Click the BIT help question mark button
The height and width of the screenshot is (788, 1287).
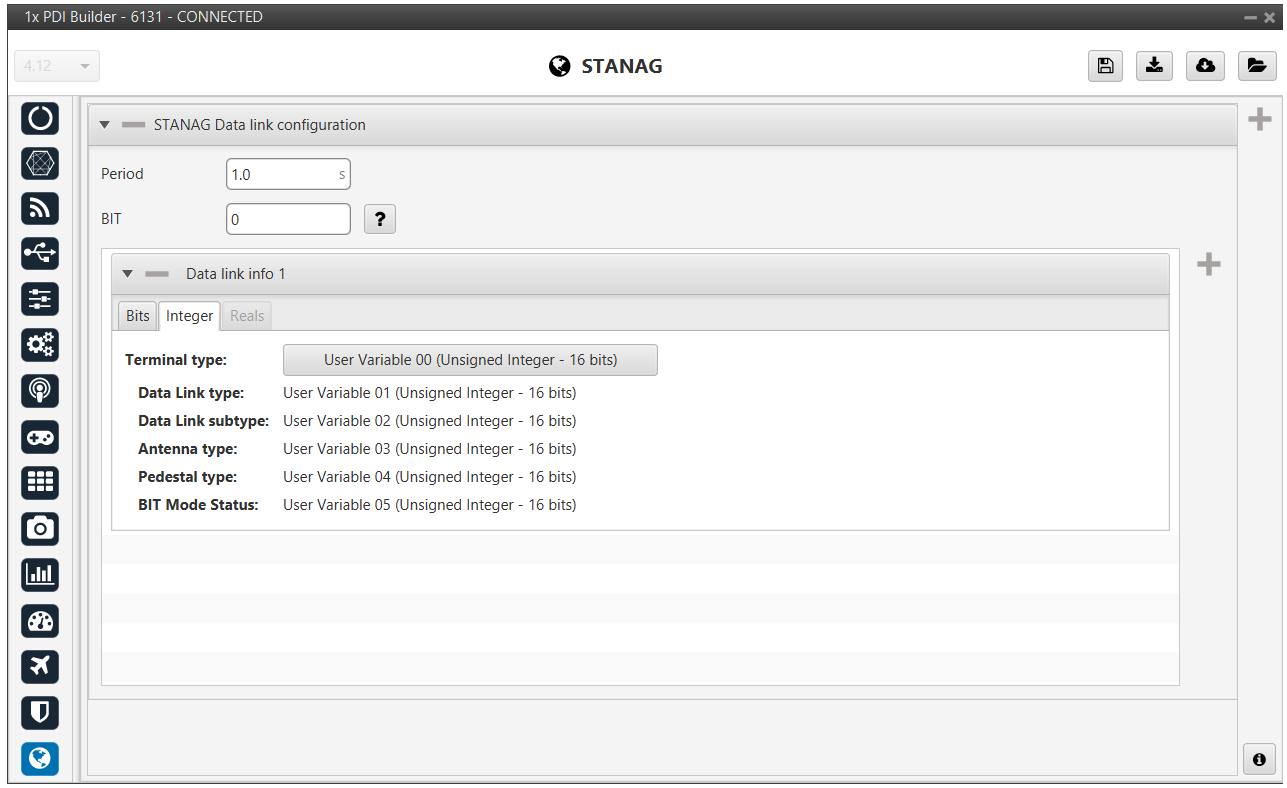click(380, 219)
